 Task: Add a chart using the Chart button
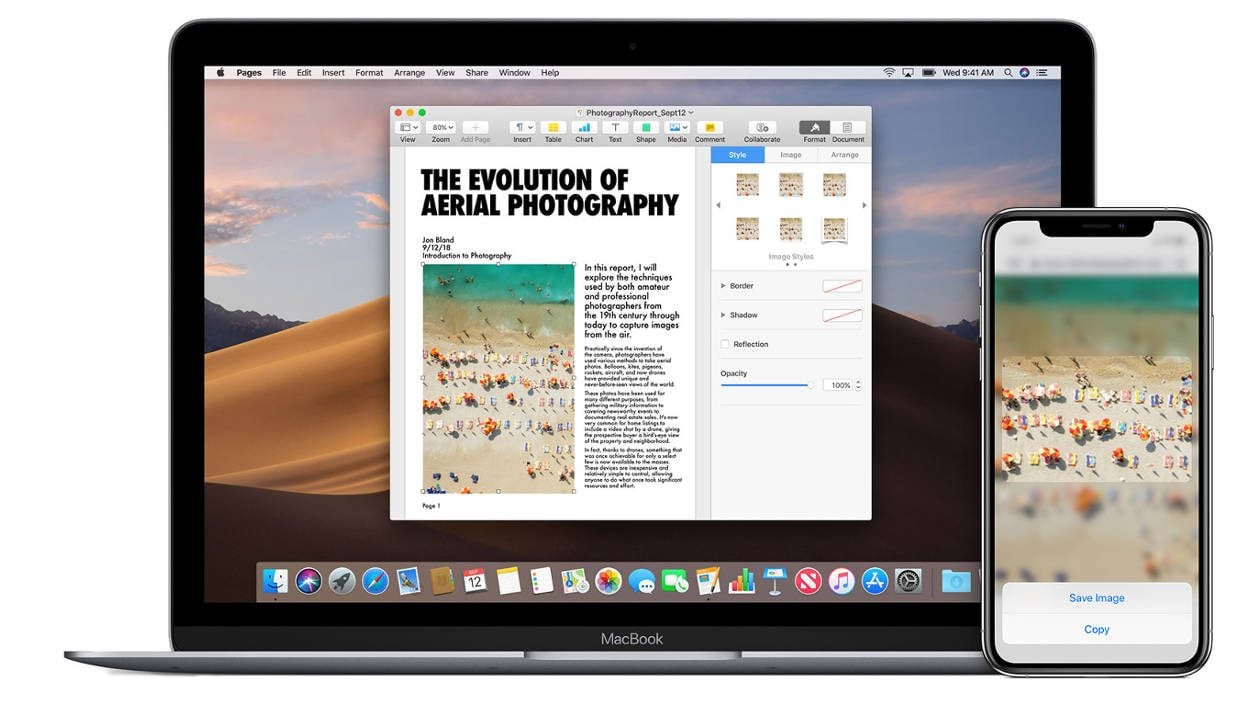coord(584,128)
